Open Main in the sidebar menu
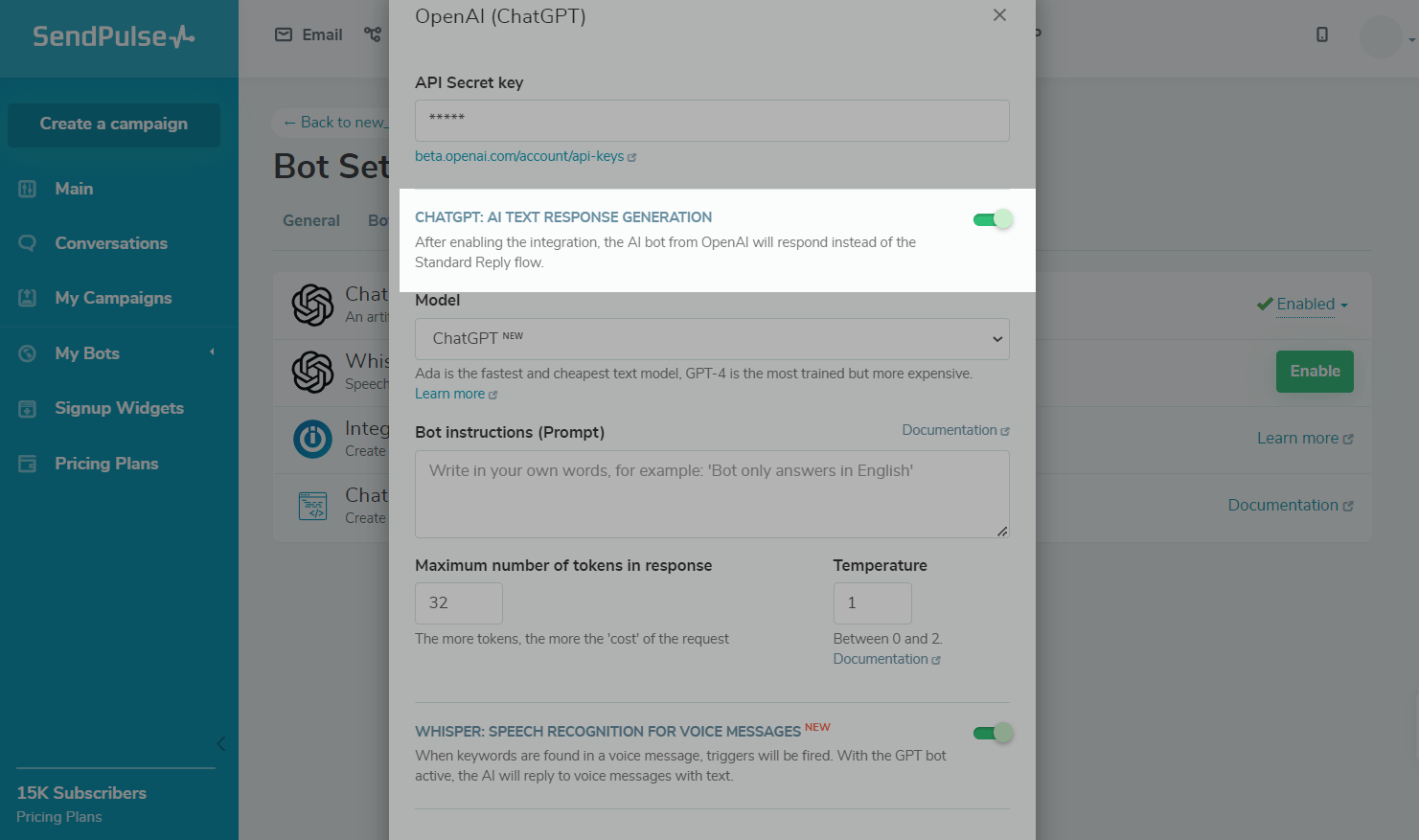 [74, 189]
